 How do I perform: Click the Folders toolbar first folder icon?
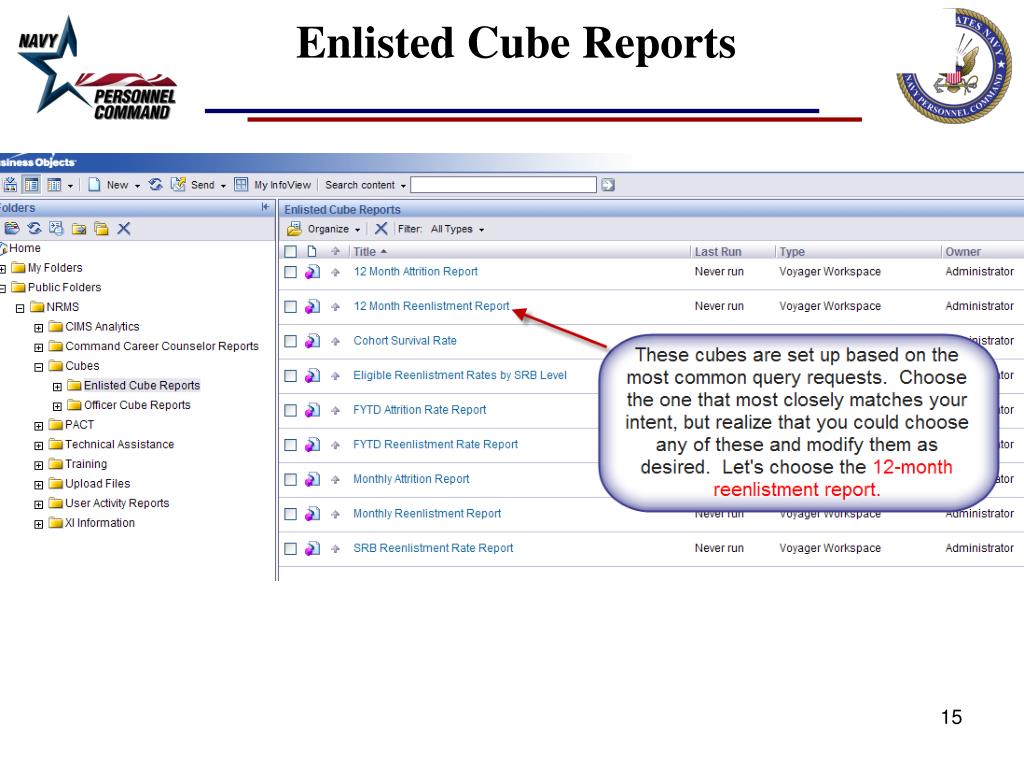pyautogui.click(x=12, y=228)
